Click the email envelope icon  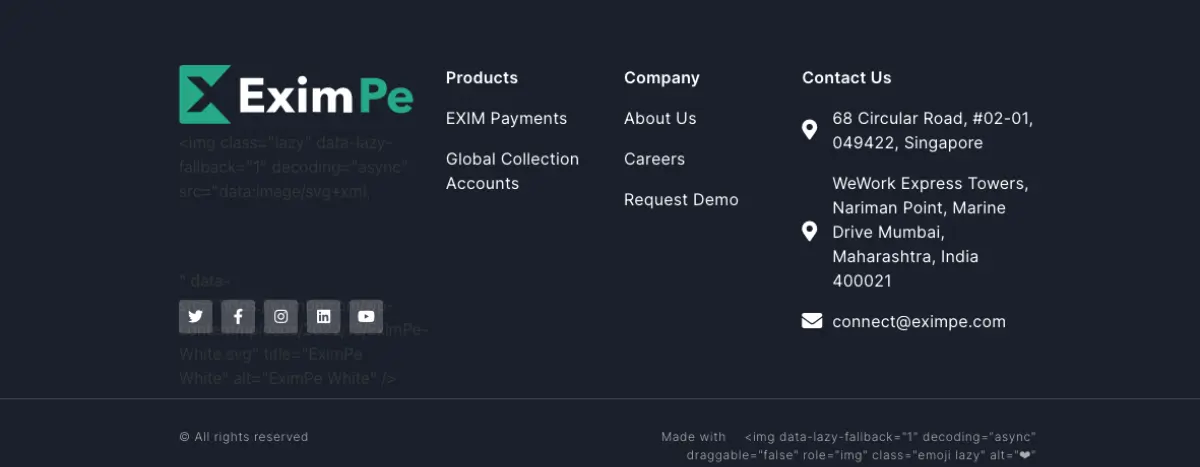812,321
